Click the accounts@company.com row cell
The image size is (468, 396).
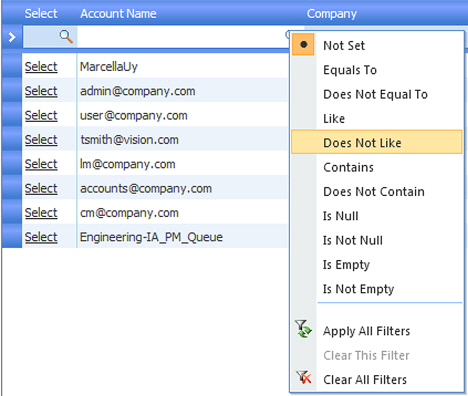[146, 188]
